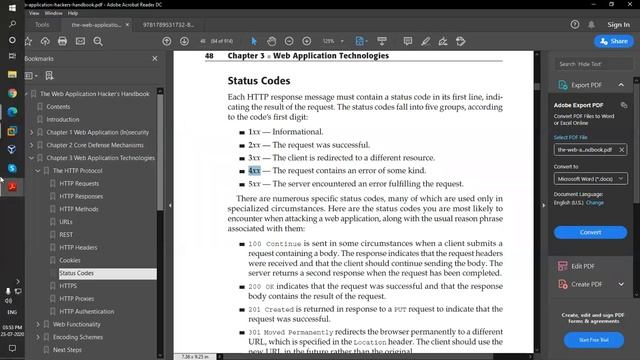Screen dimensions: 640x360
Task: Open help question mark icon
Action: (575, 24)
